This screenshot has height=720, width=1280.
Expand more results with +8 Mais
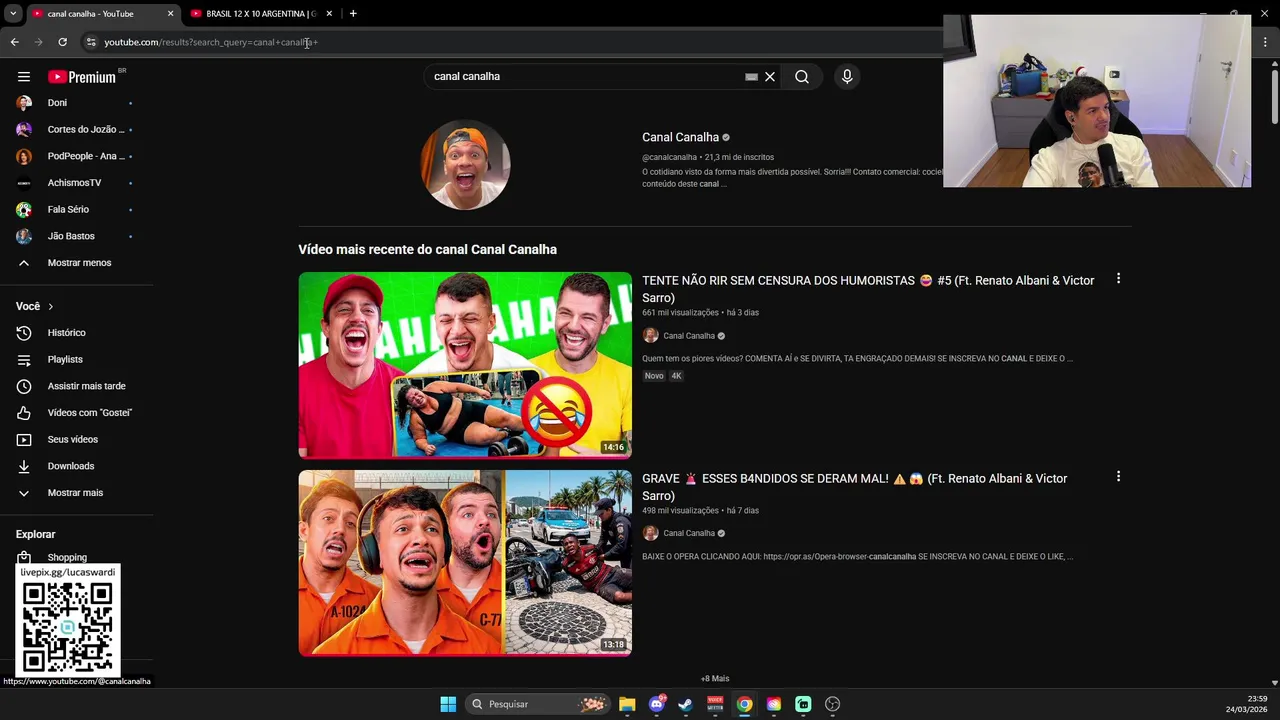(715, 679)
